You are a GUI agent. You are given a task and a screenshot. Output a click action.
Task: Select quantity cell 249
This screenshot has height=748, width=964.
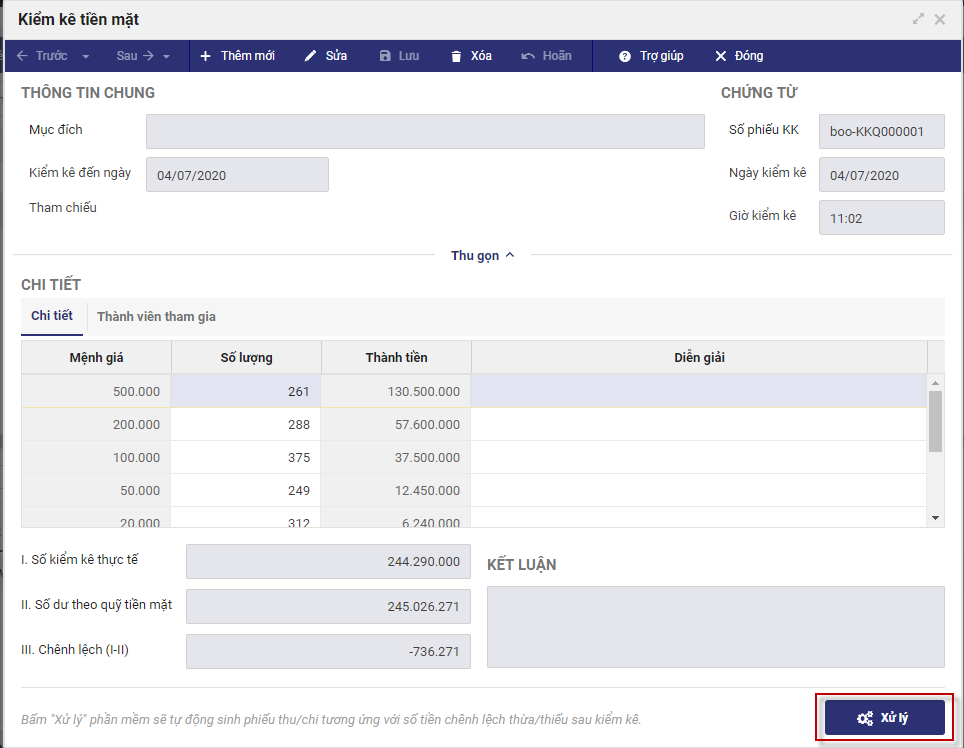(x=246, y=490)
